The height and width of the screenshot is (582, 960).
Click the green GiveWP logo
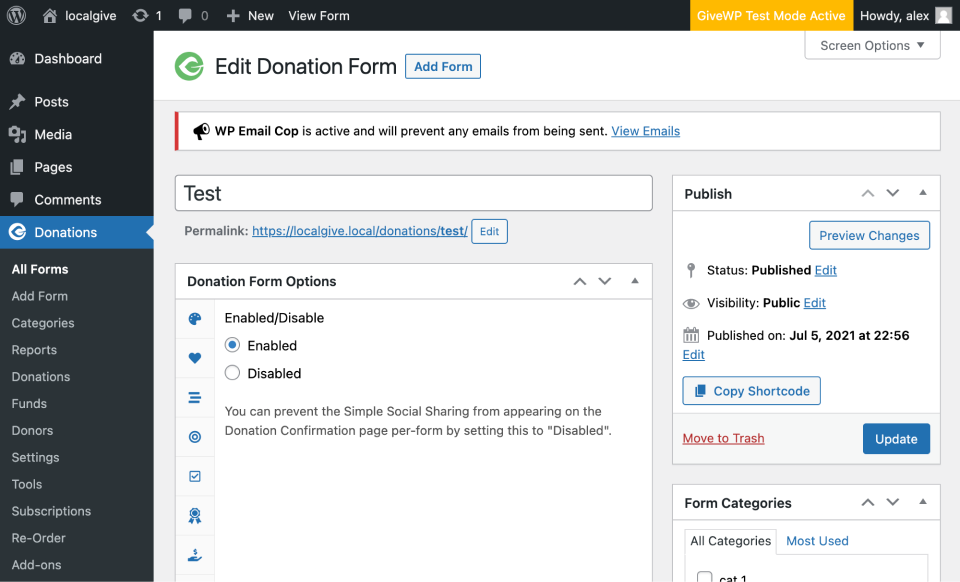(189, 66)
